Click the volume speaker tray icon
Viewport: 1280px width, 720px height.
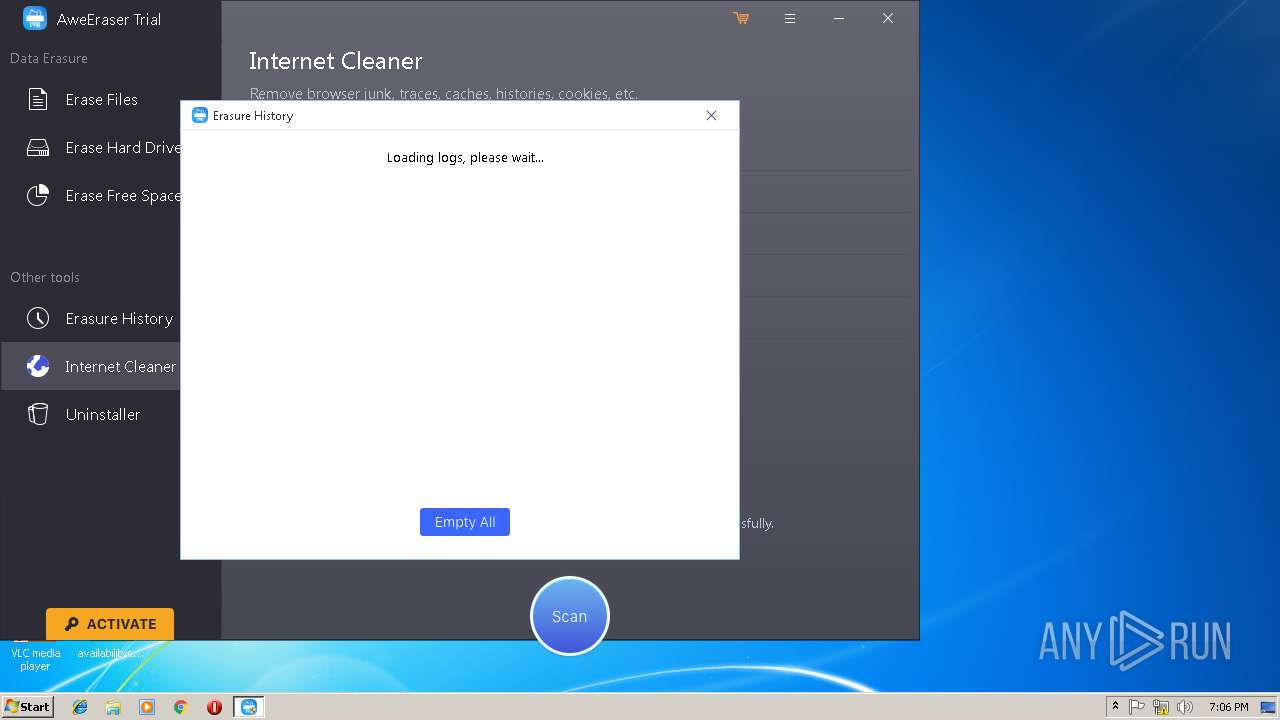tap(1185, 707)
